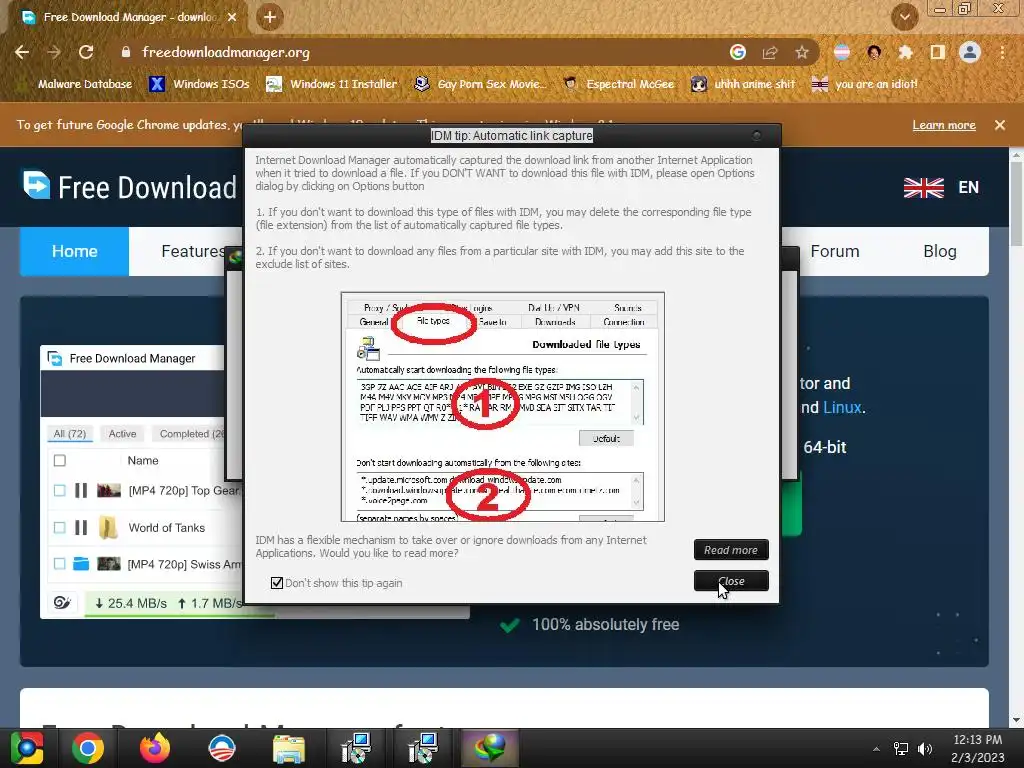
Task: Open Read more about IDM integration
Action: coord(731,550)
